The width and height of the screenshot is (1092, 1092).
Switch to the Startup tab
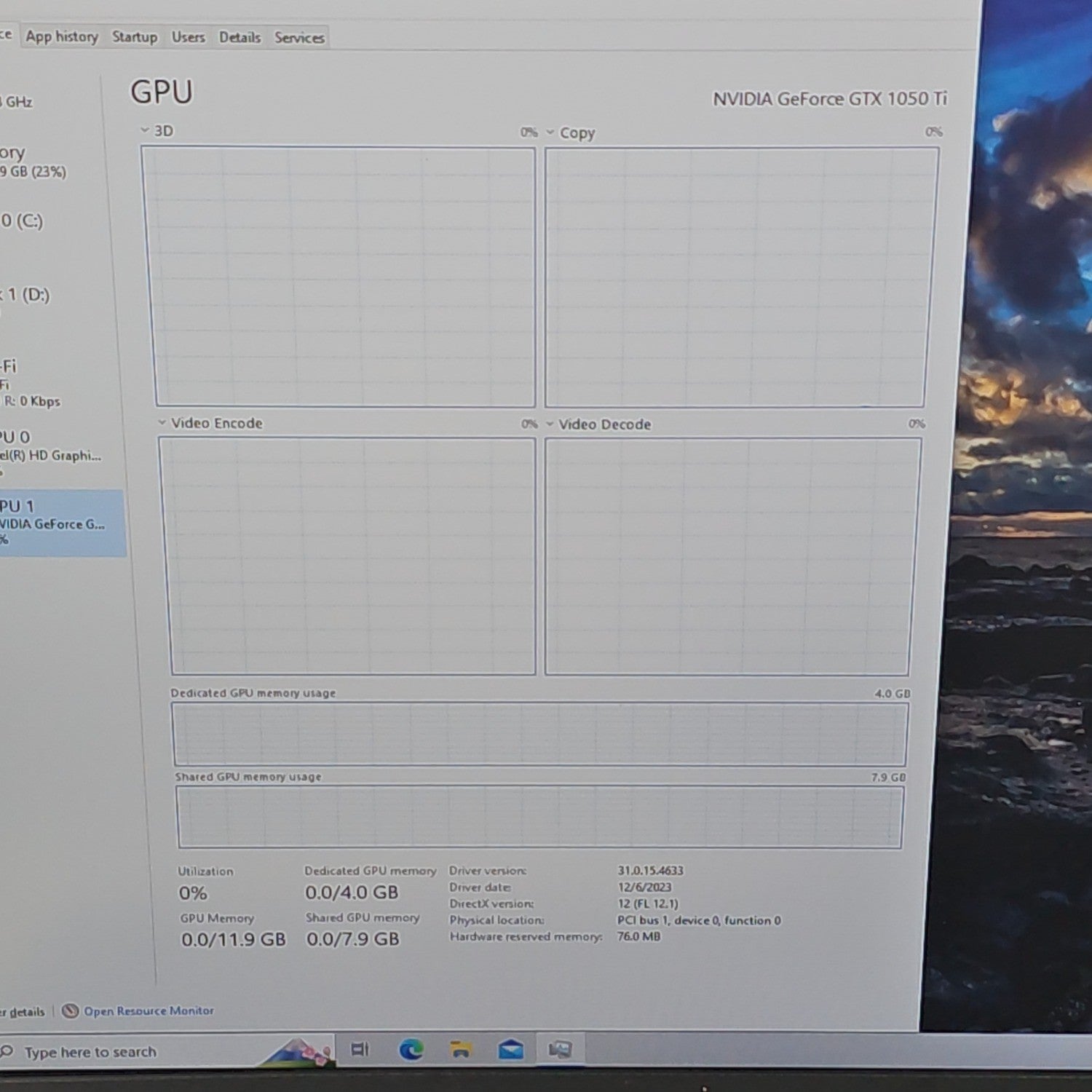(x=135, y=37)
